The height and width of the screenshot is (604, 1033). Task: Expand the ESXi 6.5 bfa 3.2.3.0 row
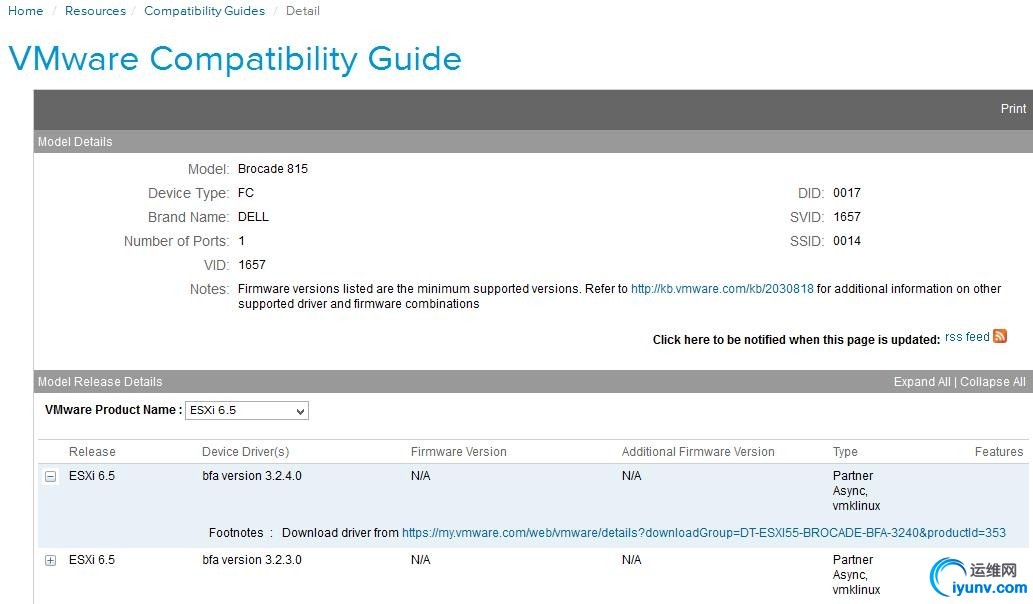click(51, 561)
